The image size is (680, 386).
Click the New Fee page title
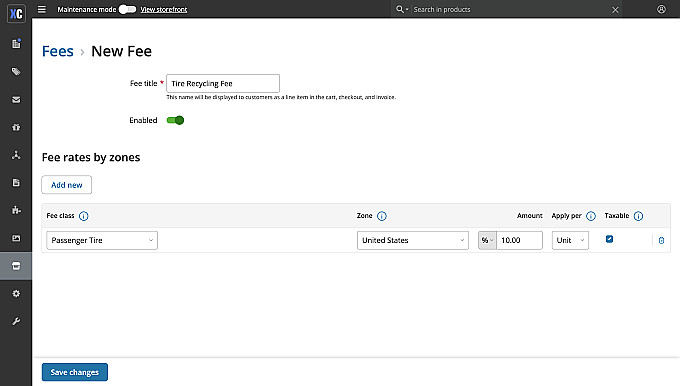[121, 51]
